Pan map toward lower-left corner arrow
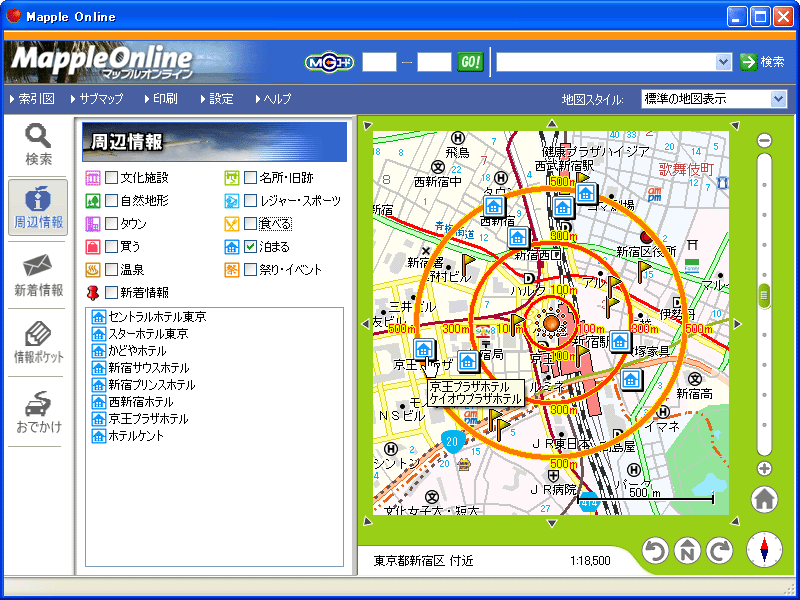Image resolution: width=800 pixels, height=600 pixels. 367,521
